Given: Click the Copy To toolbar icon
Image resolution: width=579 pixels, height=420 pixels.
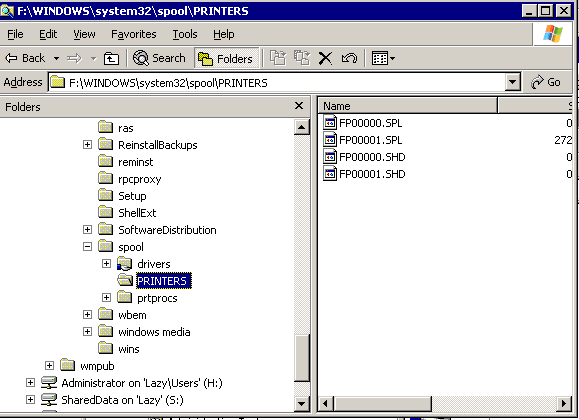Looking at the screenshot, I should [x=302, y=58].
